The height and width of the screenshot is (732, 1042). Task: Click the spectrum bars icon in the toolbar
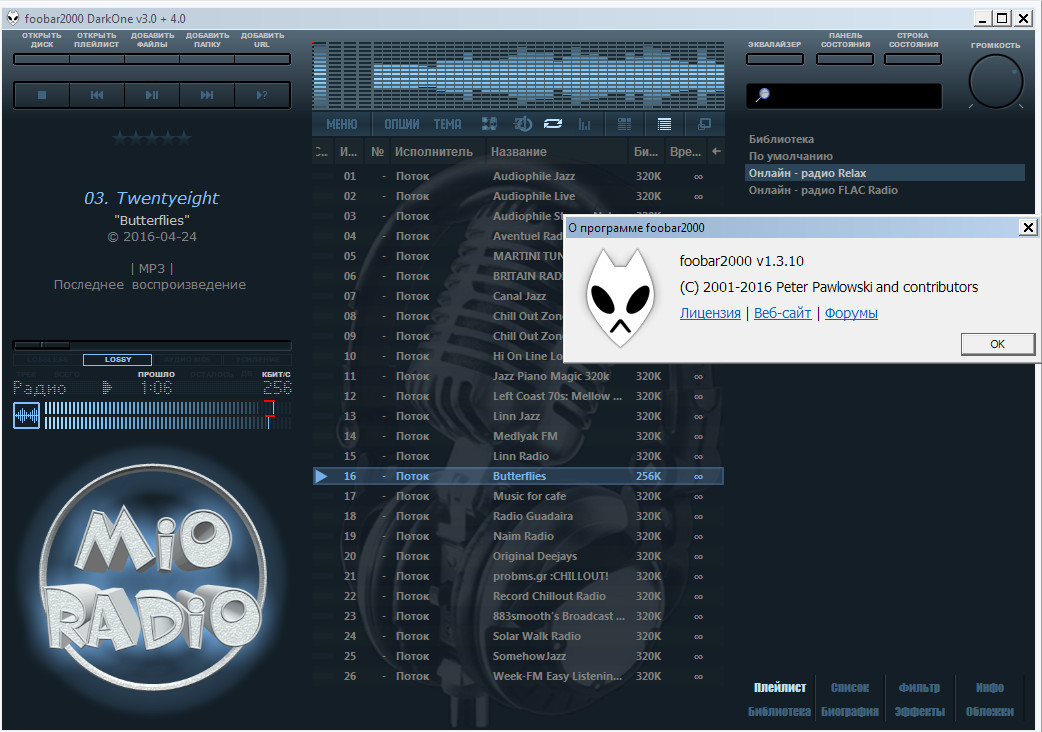coord(585,124)
